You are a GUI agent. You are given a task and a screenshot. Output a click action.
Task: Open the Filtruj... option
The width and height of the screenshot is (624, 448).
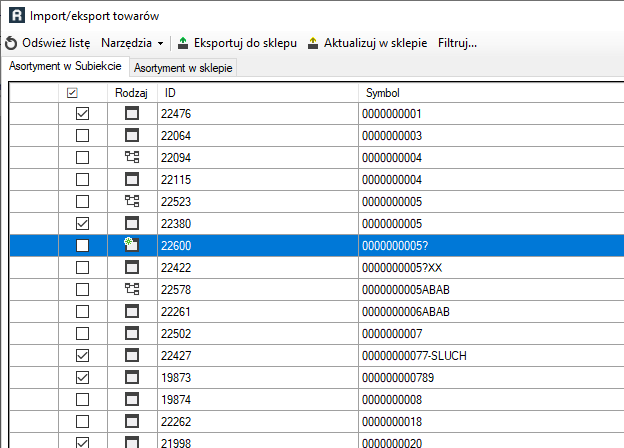click(x=457, y=43)
